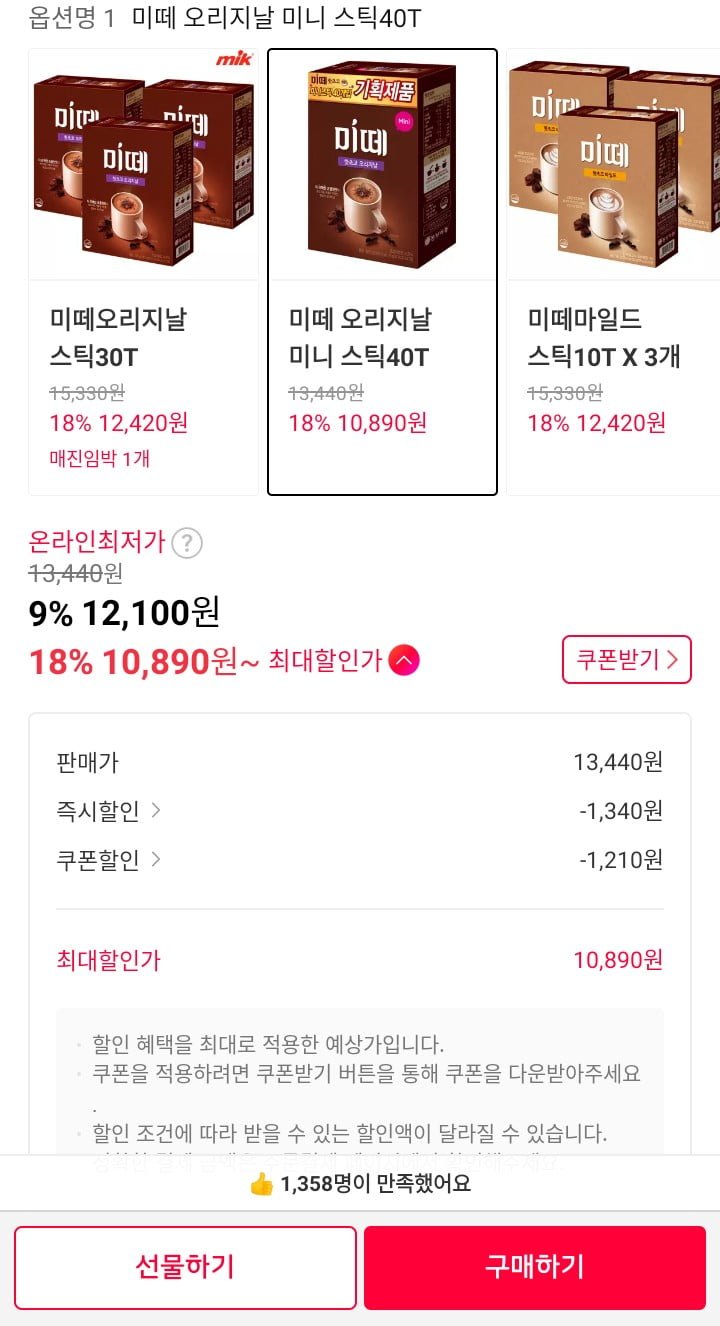Open the 미니 스틱40T product image
The height and width of the screenshot is (1326, 720).
382,164
